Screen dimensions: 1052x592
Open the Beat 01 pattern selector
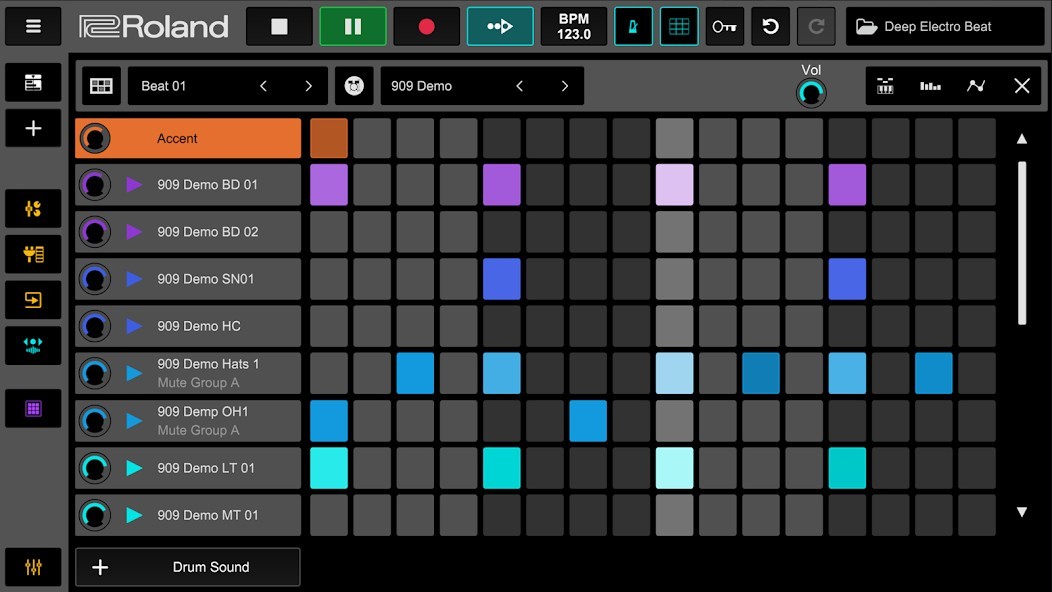coord(190,86)
